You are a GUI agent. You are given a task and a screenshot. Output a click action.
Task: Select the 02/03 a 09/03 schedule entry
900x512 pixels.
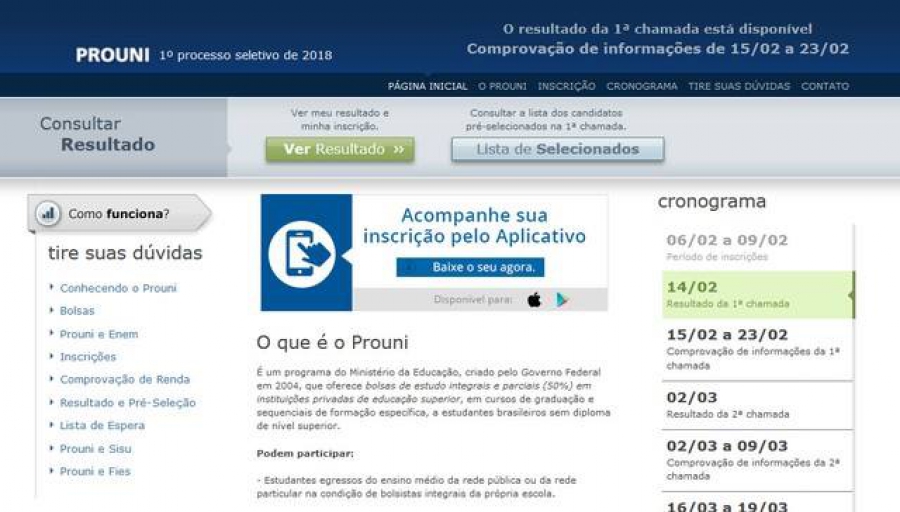(757, 460)
